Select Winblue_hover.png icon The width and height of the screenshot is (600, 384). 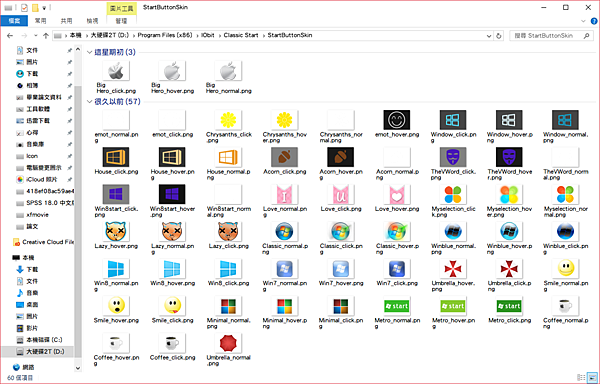509,231
